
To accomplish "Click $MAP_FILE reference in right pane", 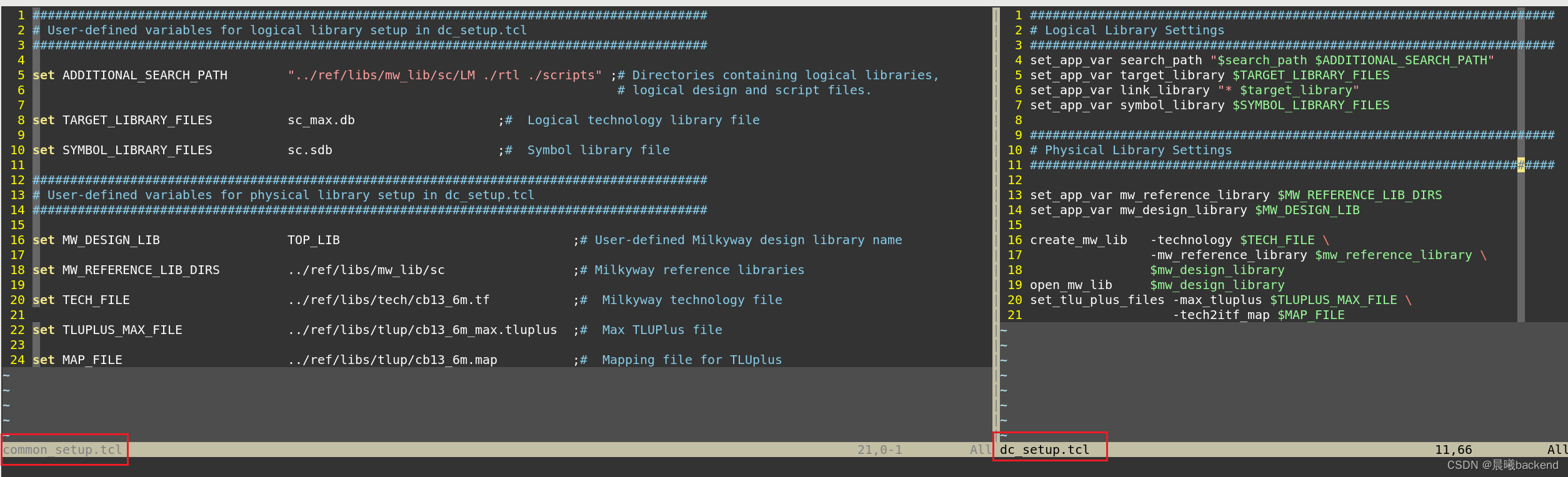I will 1311,315.
